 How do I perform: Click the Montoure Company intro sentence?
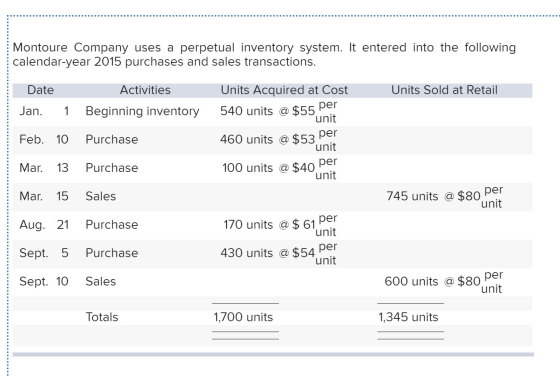pyautogui.click(x=264, y=47)
